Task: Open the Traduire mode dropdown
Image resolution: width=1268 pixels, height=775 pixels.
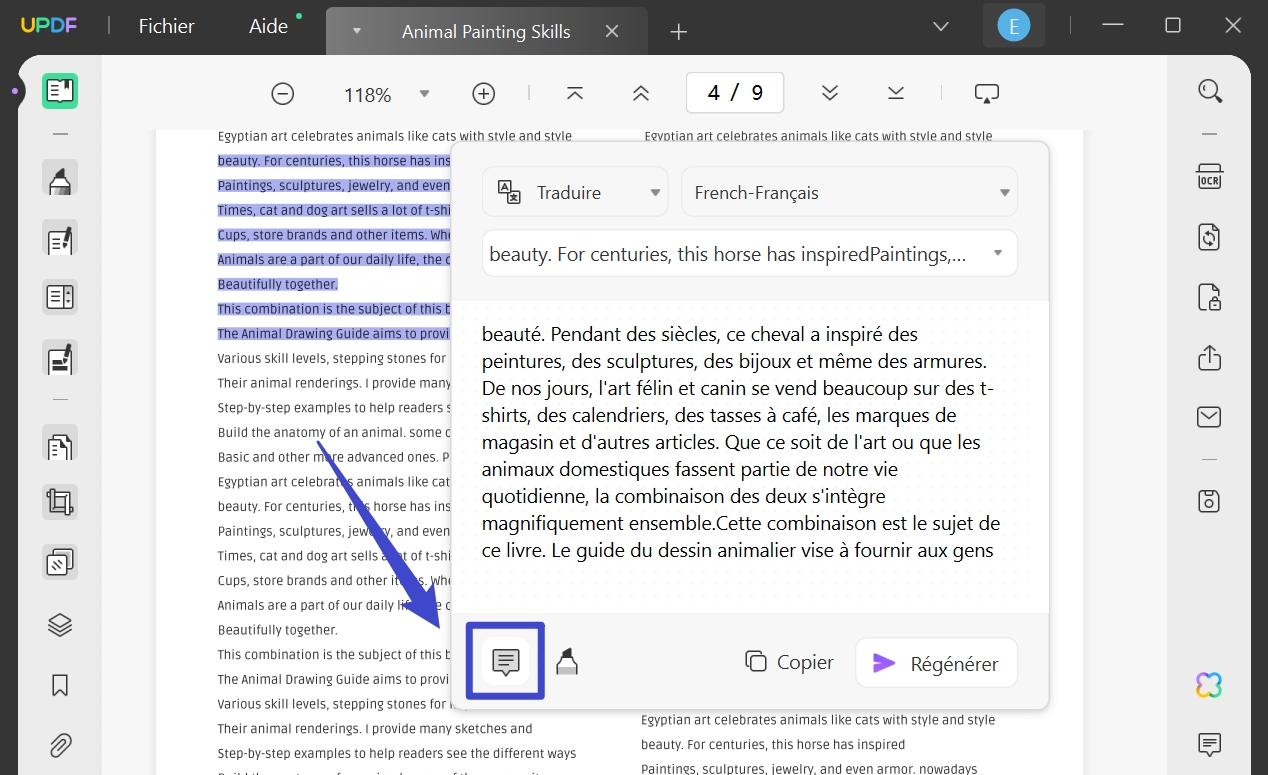Action: 575,191
